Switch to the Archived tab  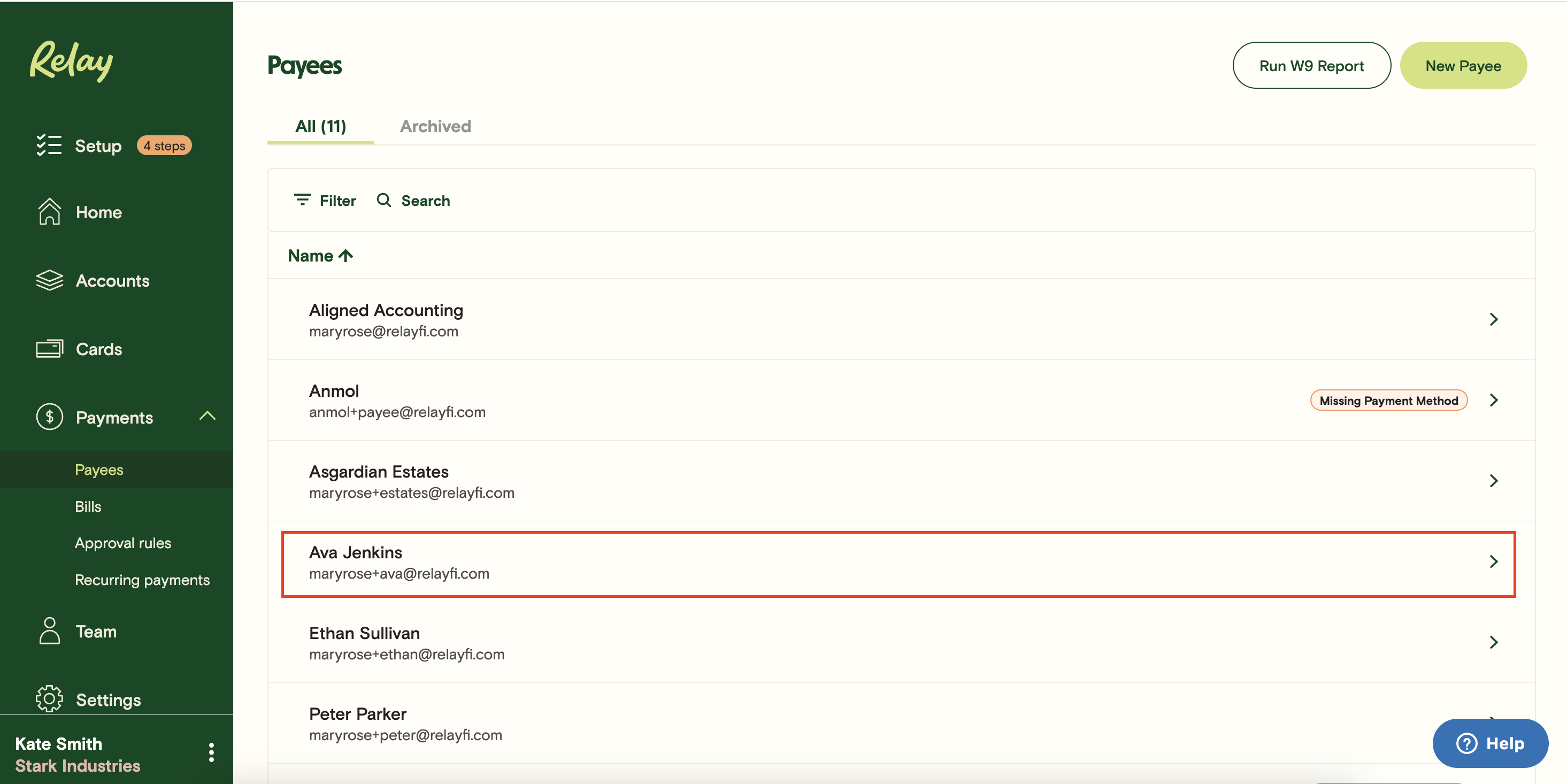pyautogui.click(x=435, y=126)
